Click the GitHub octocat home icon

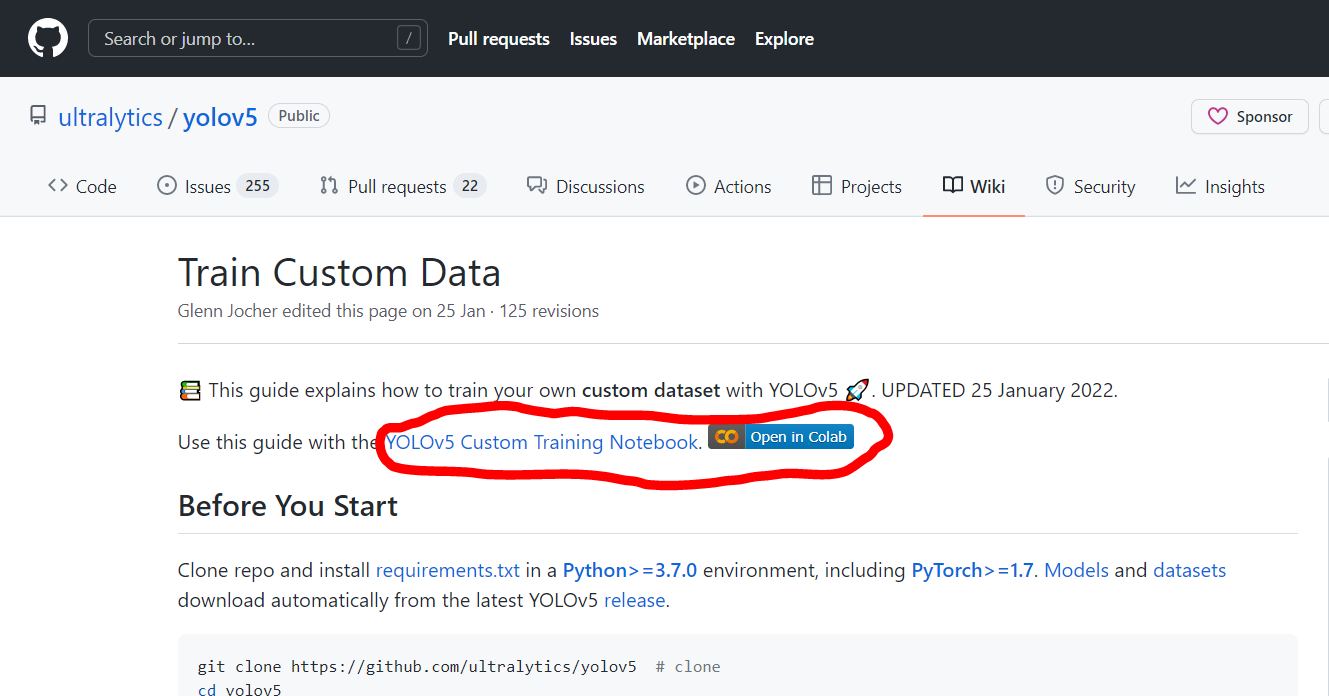[47, 38]
